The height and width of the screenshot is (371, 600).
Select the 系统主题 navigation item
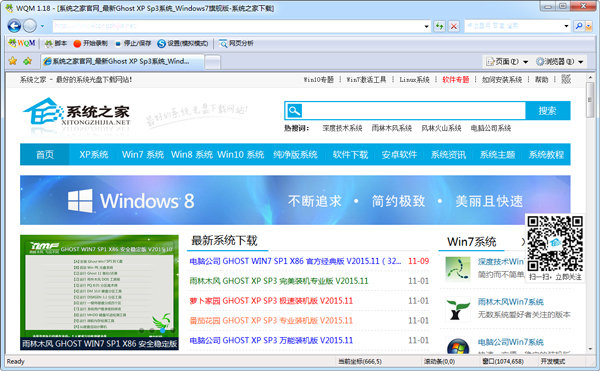pyautogui.click(x=497, y=155)
